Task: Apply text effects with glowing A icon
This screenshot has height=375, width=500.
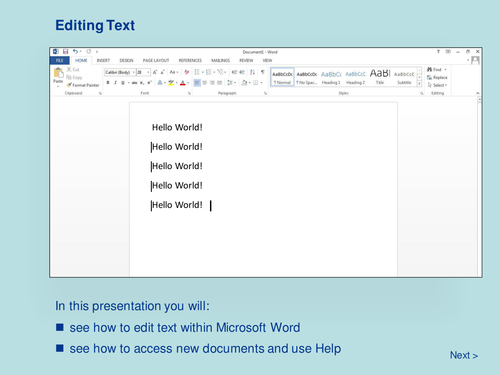Action: coord(160,83)
